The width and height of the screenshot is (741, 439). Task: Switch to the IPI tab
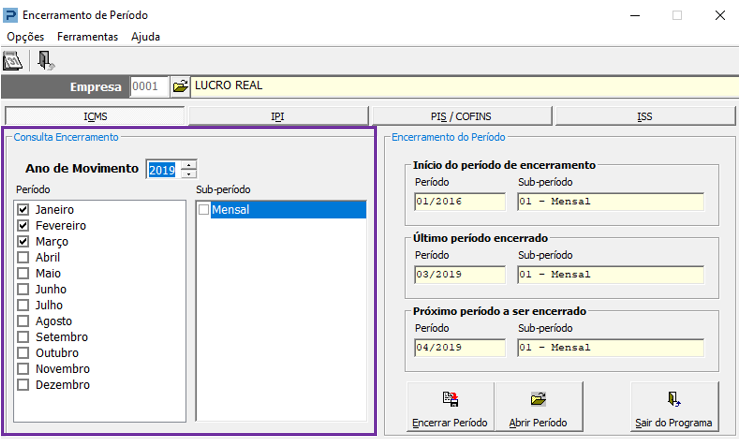click(x=278, y=116)
